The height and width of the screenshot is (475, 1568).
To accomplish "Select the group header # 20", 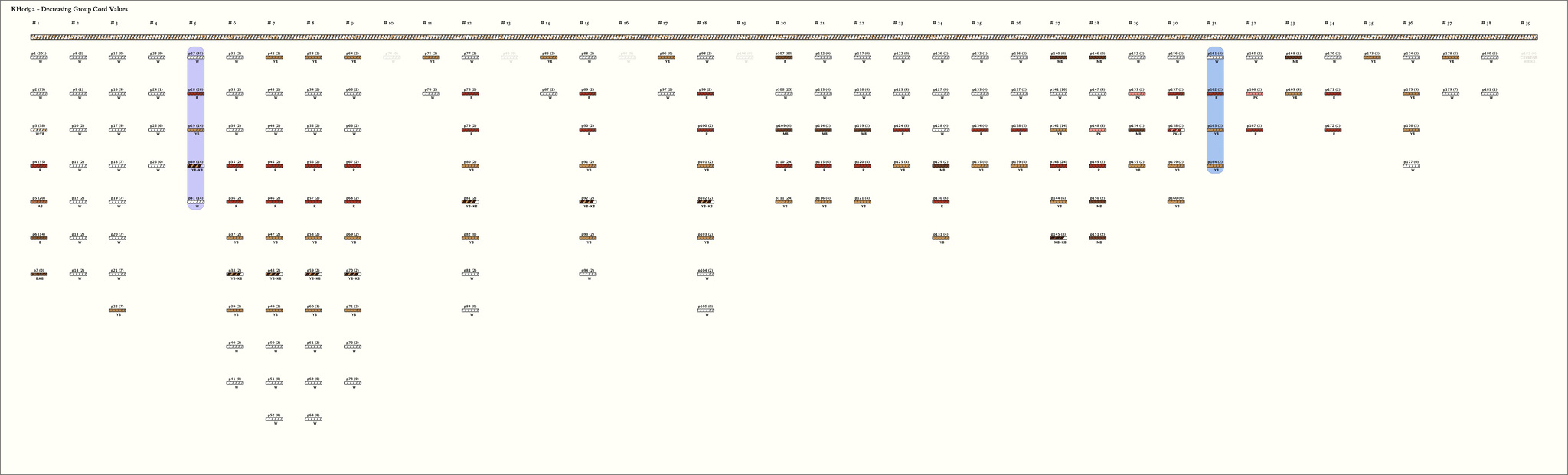I will click(780, 24).
